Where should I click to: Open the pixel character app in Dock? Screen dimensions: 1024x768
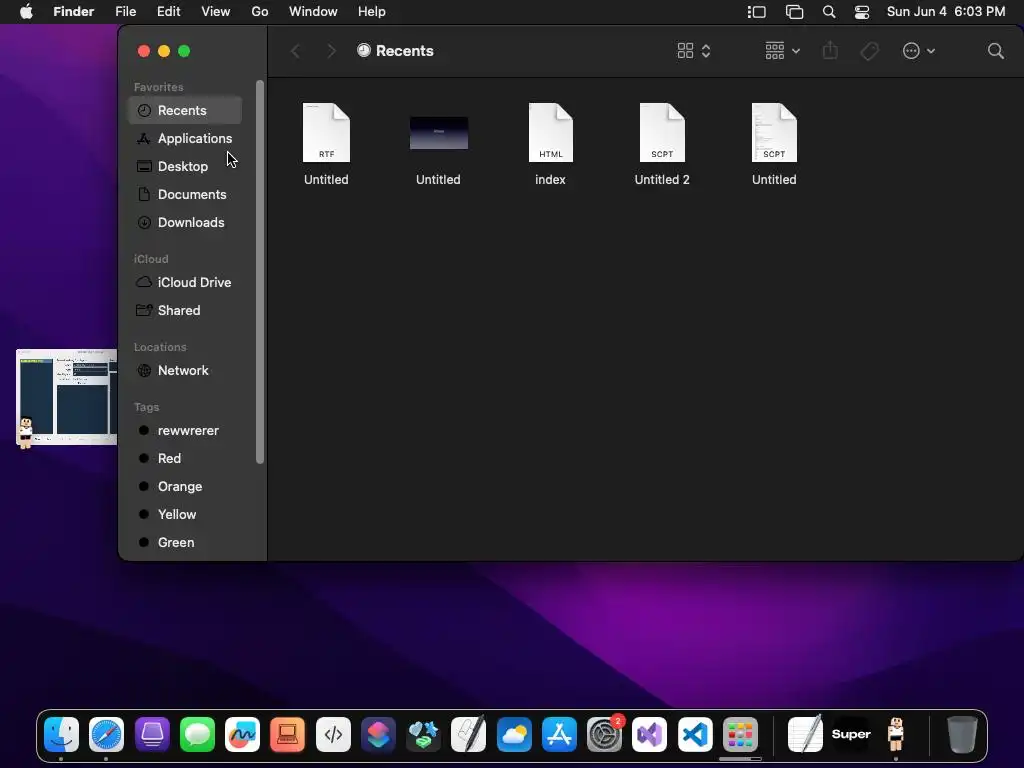[896, 735]
